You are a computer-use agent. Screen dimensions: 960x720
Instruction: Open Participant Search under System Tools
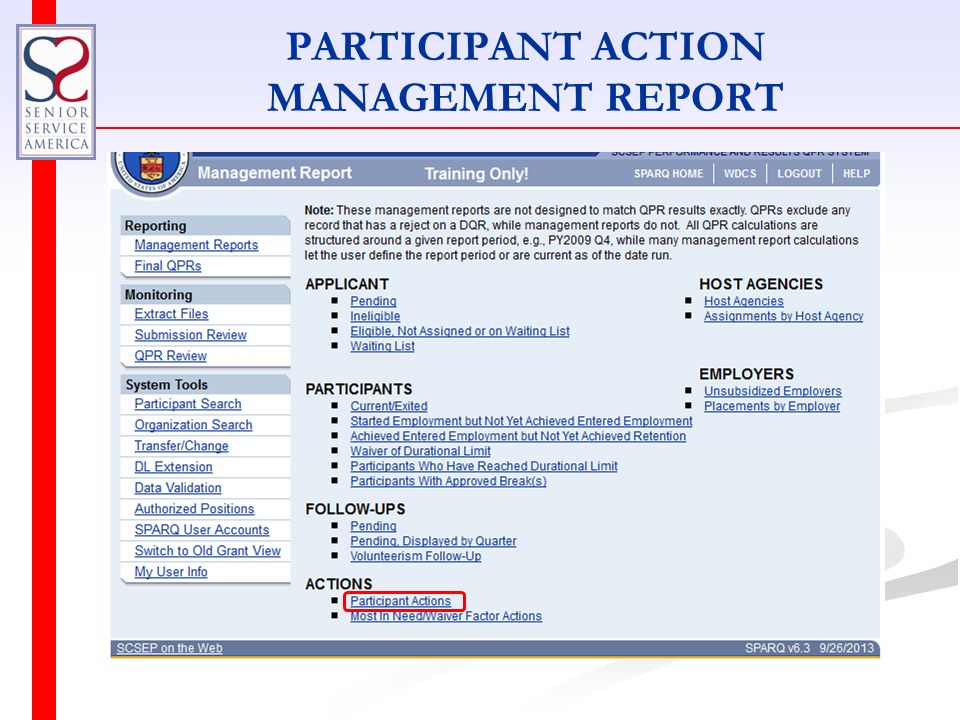[187, 404]
